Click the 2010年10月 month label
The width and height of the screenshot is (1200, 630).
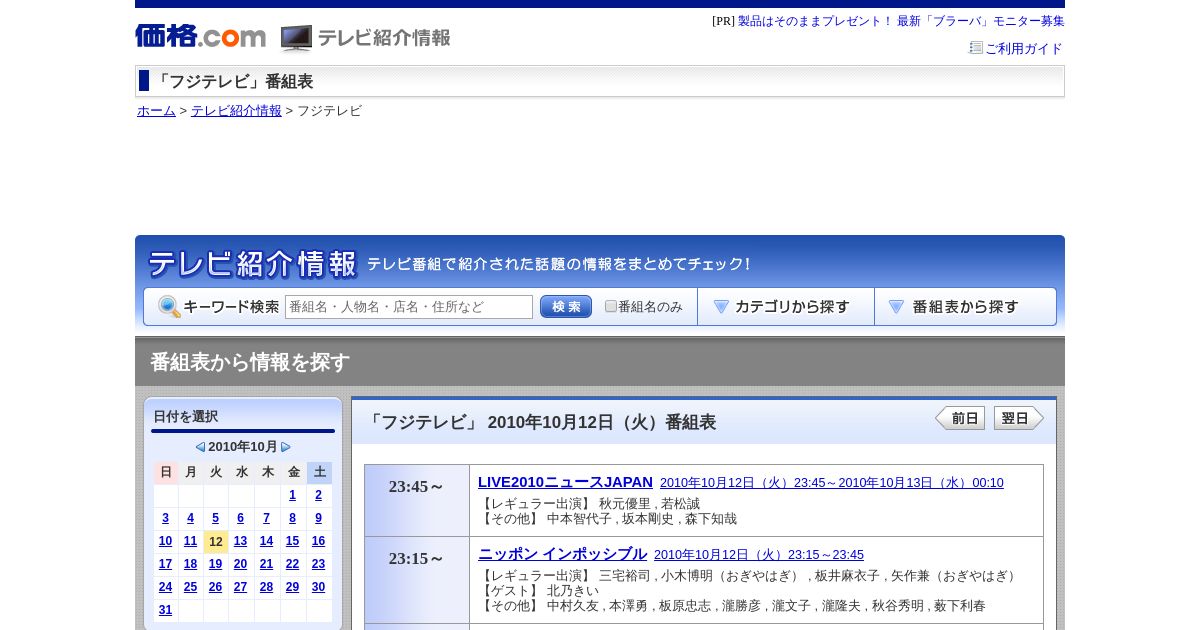point(243,447)
